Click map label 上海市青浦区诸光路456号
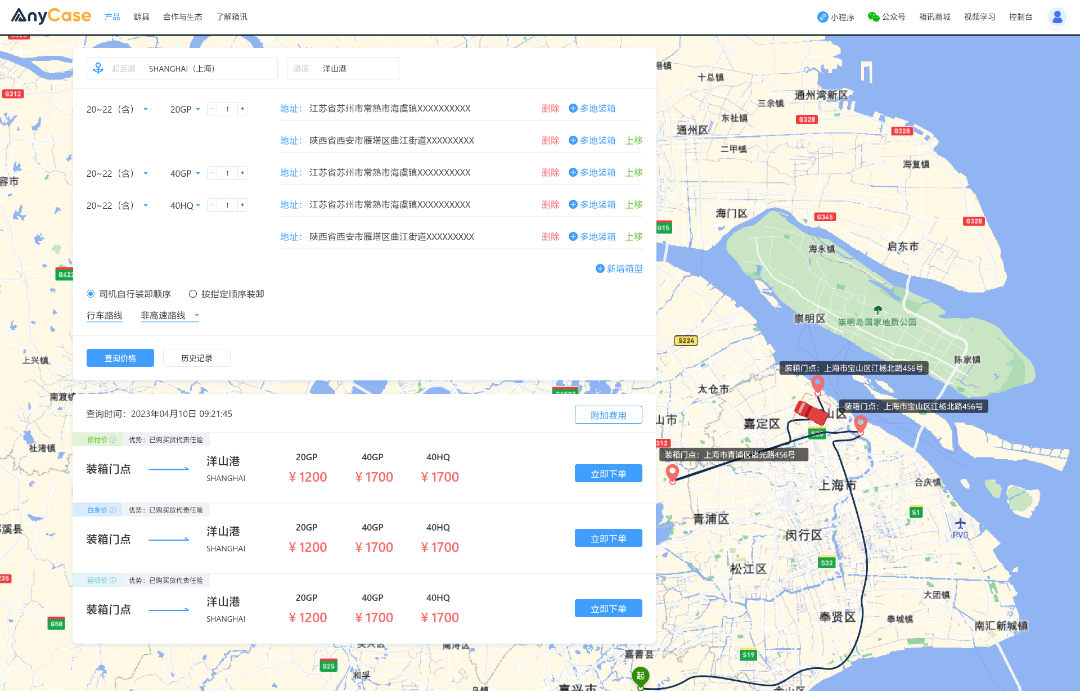The height and width of the screenshot is (691, 1080). pyautogui.click(x=734, y=455)
